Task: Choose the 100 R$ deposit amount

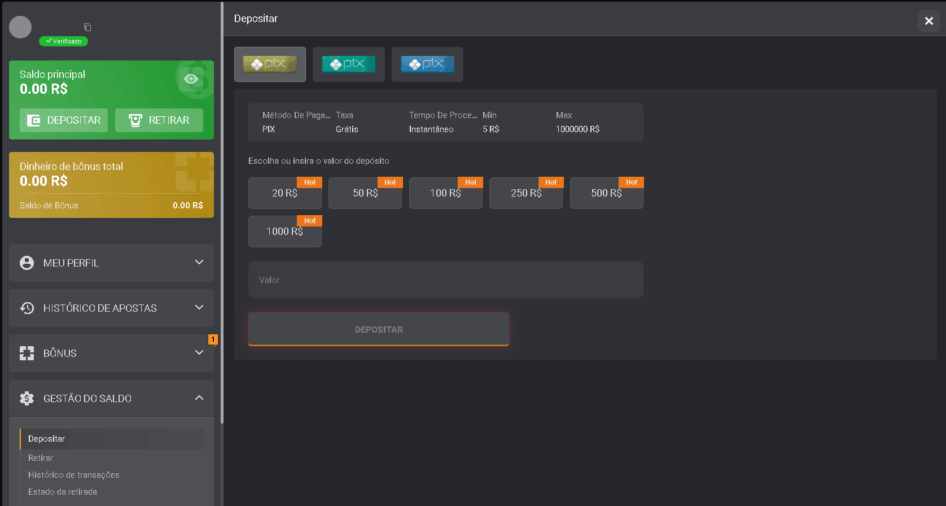Action: 445,193
